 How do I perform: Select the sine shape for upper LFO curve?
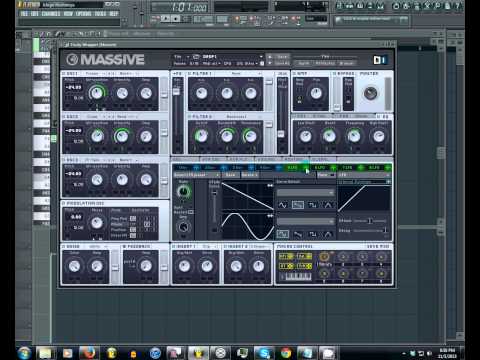[x=283, y=205]
